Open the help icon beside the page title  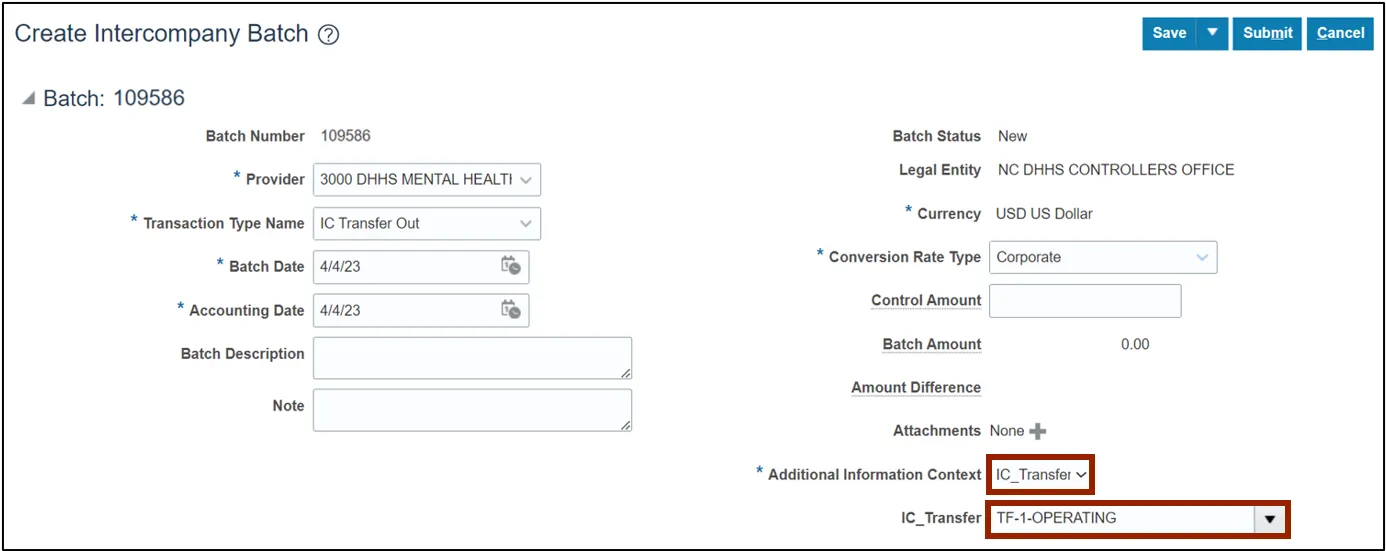pos(329,35)
